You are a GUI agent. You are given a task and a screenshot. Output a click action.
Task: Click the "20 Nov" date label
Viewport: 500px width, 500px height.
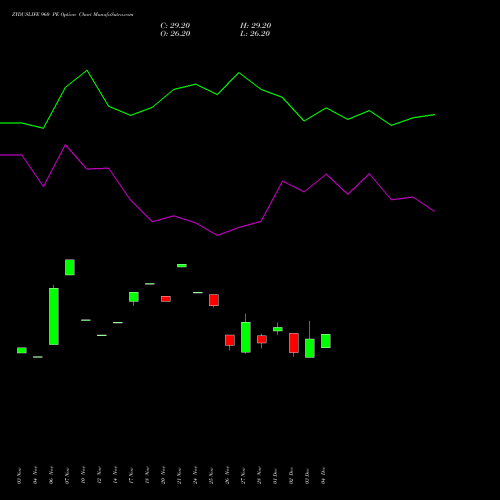163,475
